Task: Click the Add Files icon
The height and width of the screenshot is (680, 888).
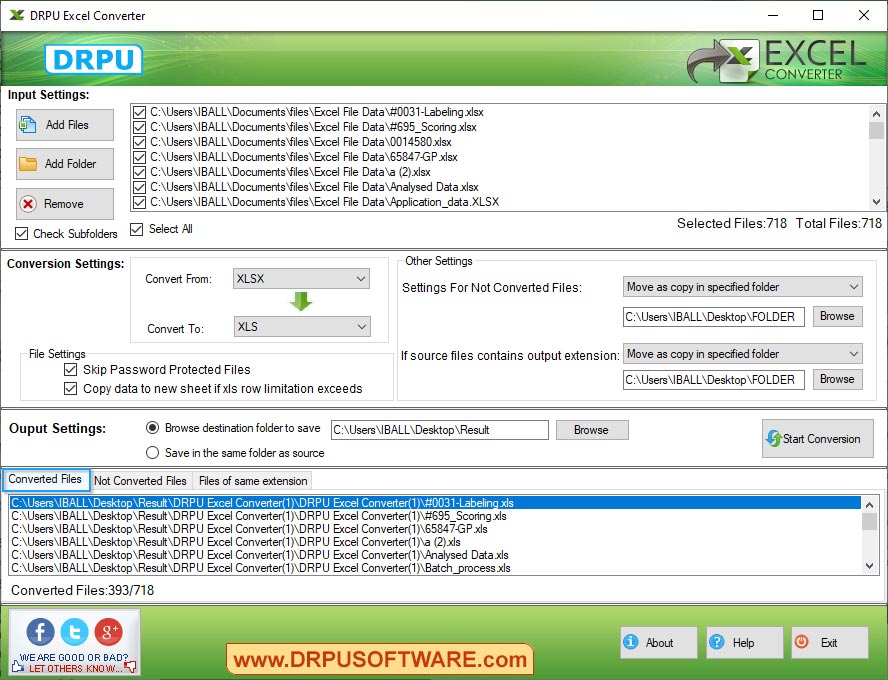Action: pos(30,125)
